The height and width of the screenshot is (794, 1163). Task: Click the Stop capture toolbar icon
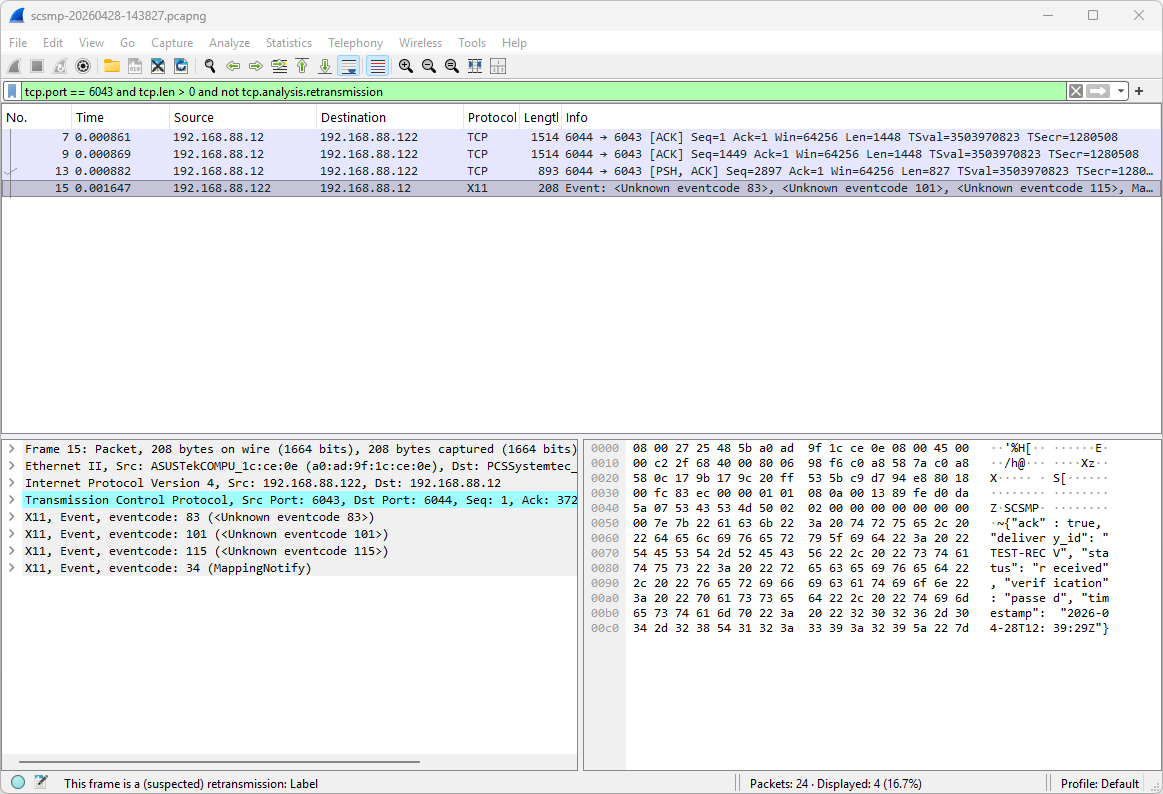pyautogui.click(x=36, y=66)
